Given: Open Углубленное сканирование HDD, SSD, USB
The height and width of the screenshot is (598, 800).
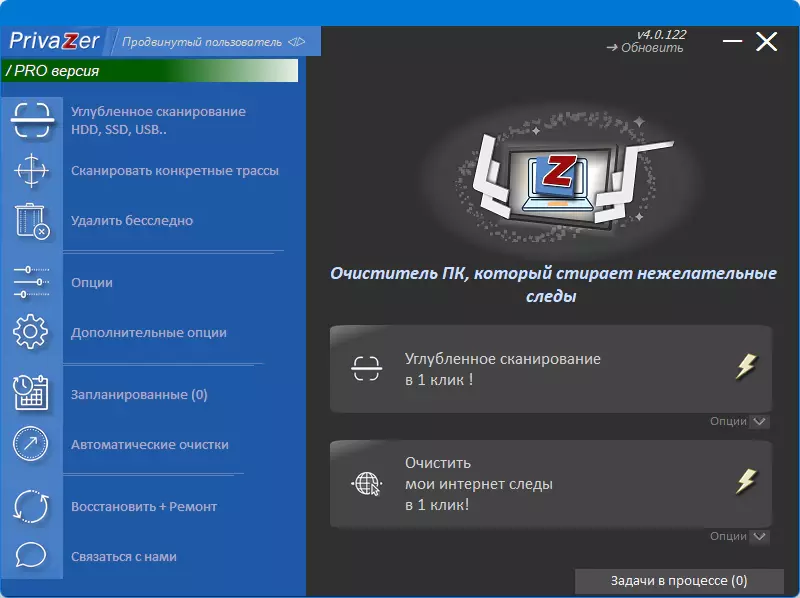Looking at the screenshot, I should coord(158,120).
